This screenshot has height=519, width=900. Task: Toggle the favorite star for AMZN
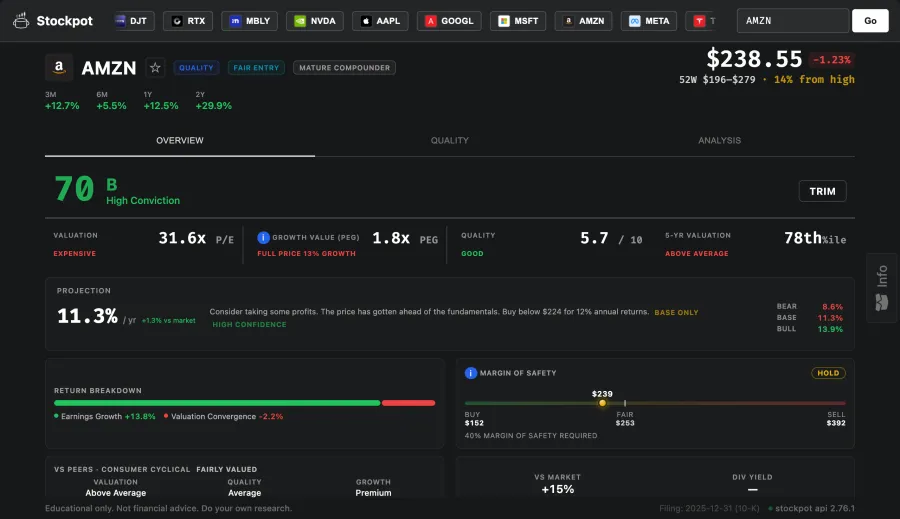pyautogui.click(x=155, y=68)
